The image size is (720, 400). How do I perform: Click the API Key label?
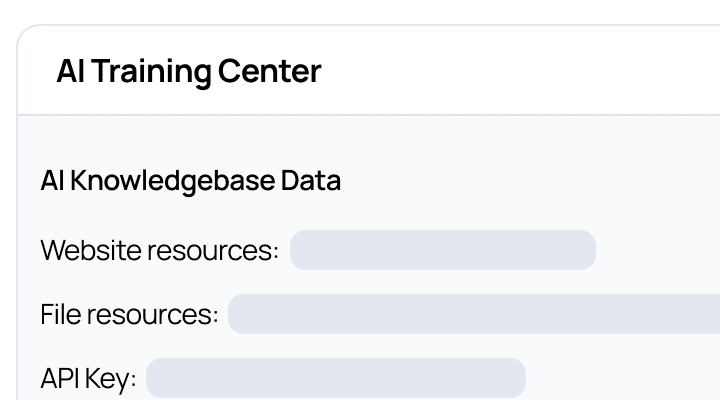pos(88,379)
